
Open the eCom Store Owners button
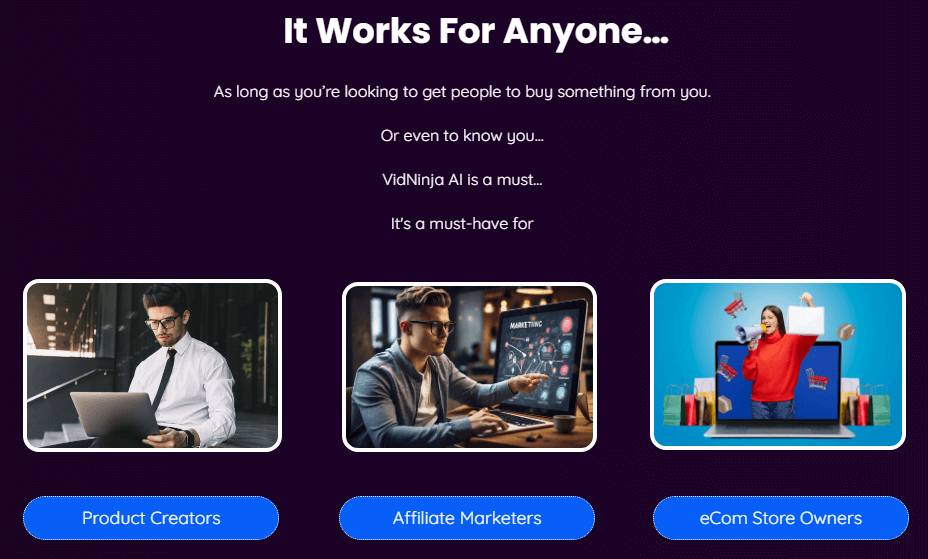(781, 518)
